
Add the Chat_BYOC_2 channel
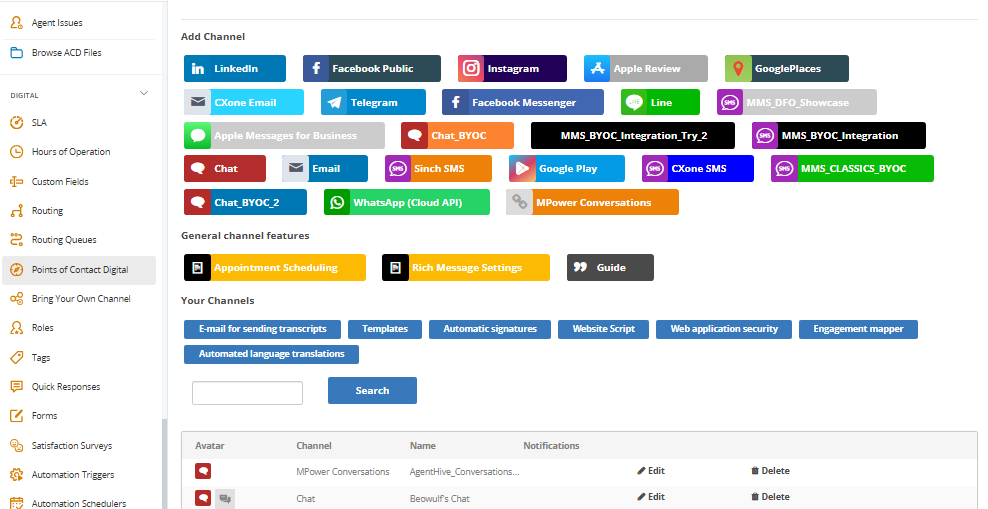(245, 202)
